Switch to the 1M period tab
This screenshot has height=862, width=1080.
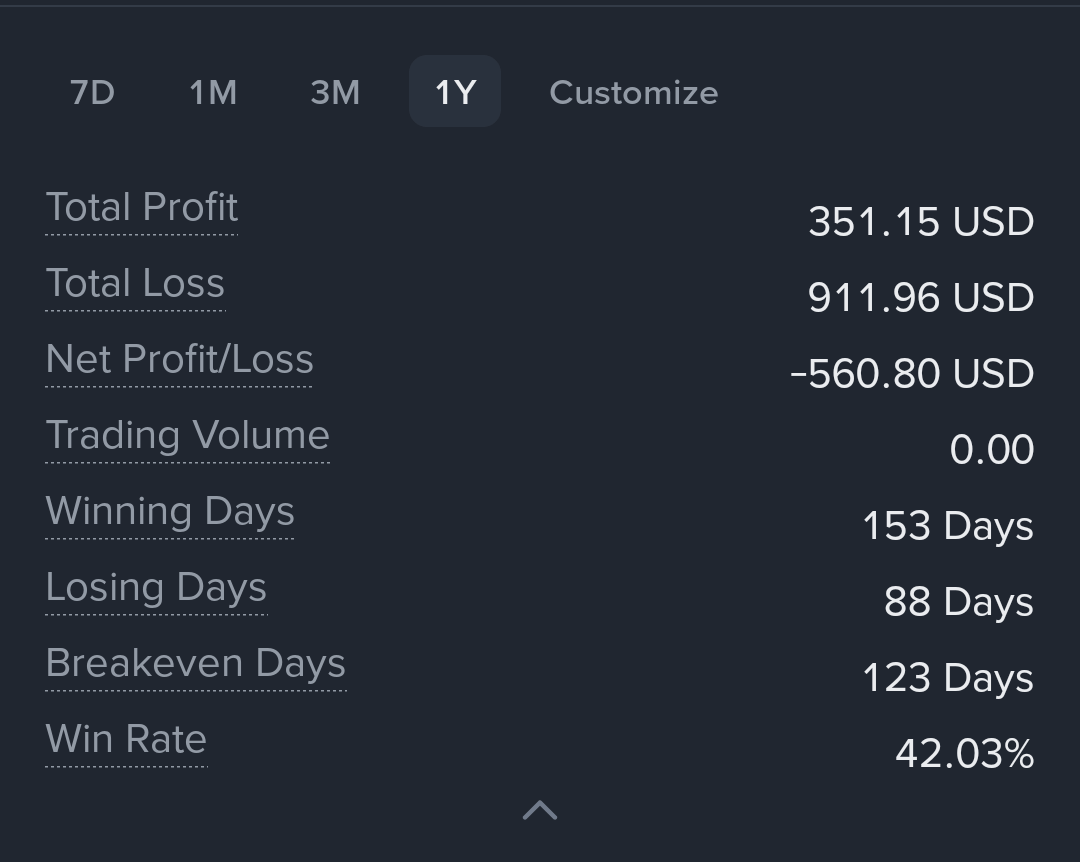coord(213,92)
